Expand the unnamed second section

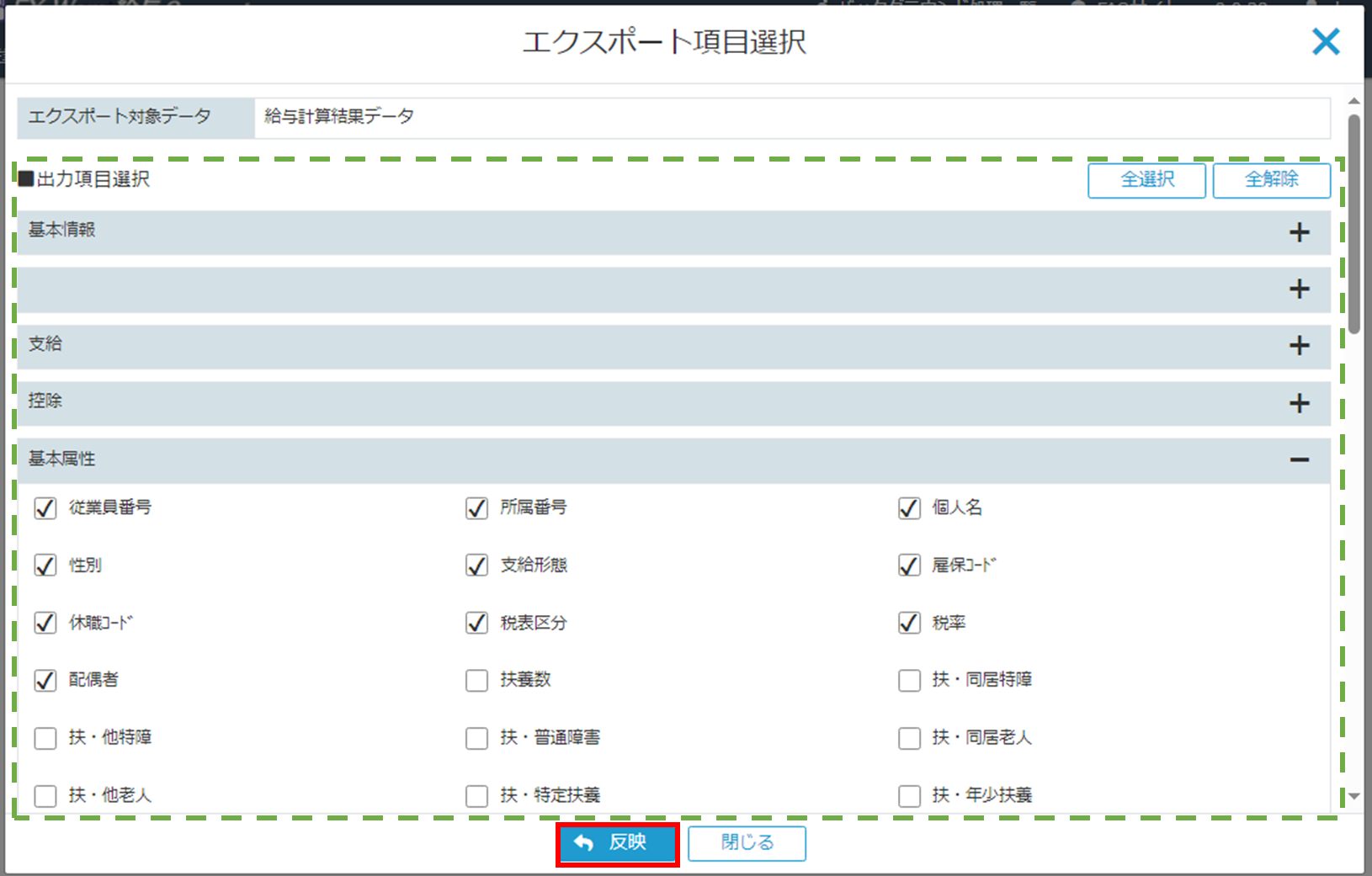pyautogui.click(x=1299, y=289)
